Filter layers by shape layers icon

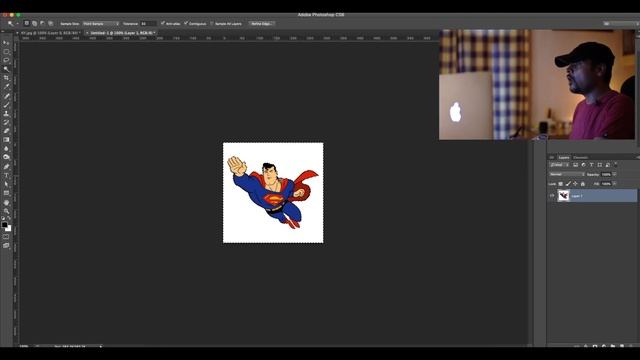(x=600, y=165)
